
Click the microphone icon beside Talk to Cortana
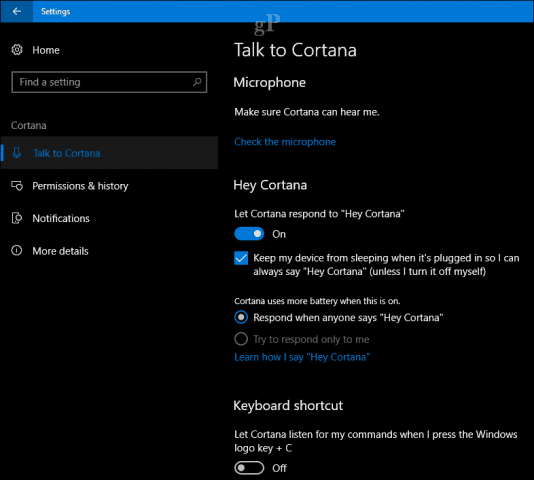click(16, 153)
